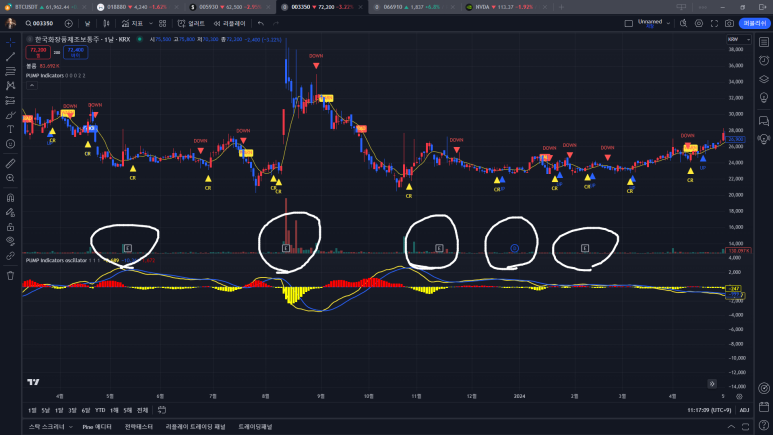Toggle hide all drawings eye icon
The height and width of the screenshot is (435, 773).
(10, 241)
